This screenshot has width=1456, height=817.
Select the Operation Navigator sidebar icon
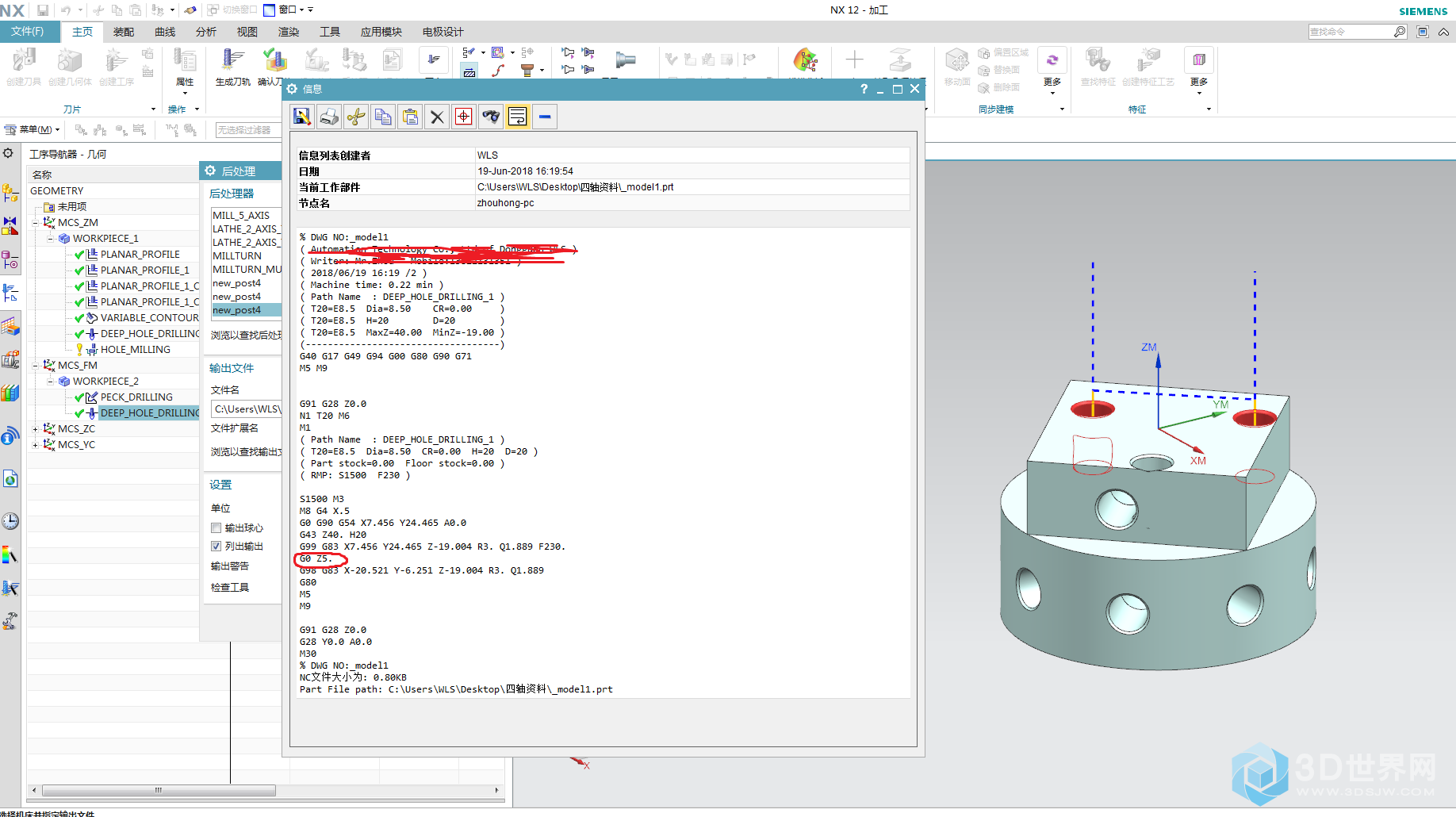pyautogui.click(x=10, y=293)
